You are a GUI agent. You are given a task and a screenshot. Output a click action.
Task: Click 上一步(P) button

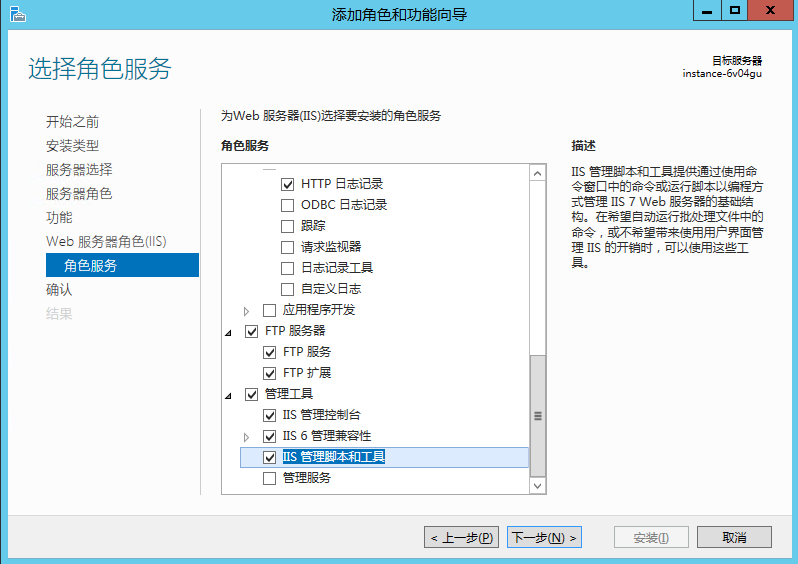click(461, 537)
